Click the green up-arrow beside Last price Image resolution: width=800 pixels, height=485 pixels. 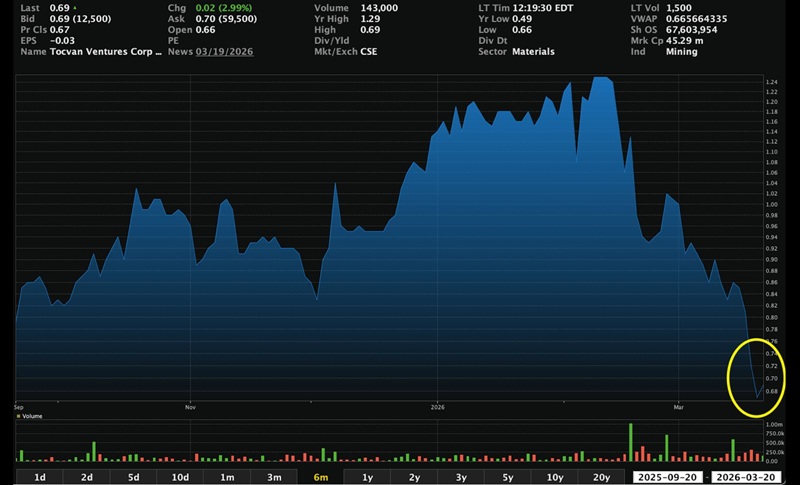(x=74, y=8)
